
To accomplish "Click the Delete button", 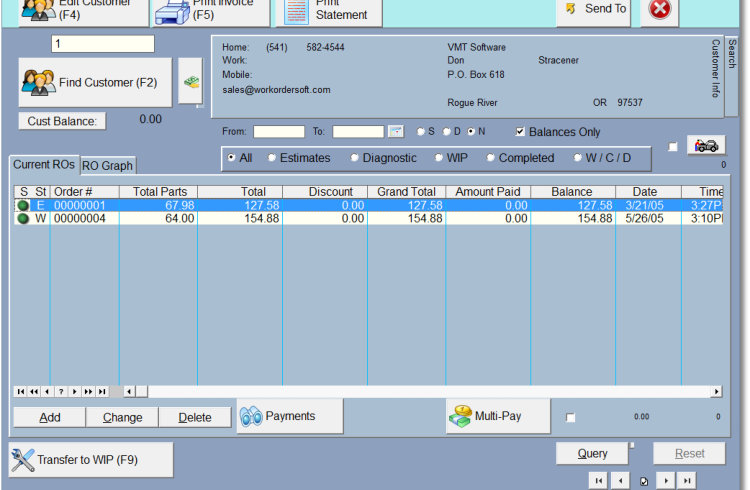I will (x=195, y=417).
